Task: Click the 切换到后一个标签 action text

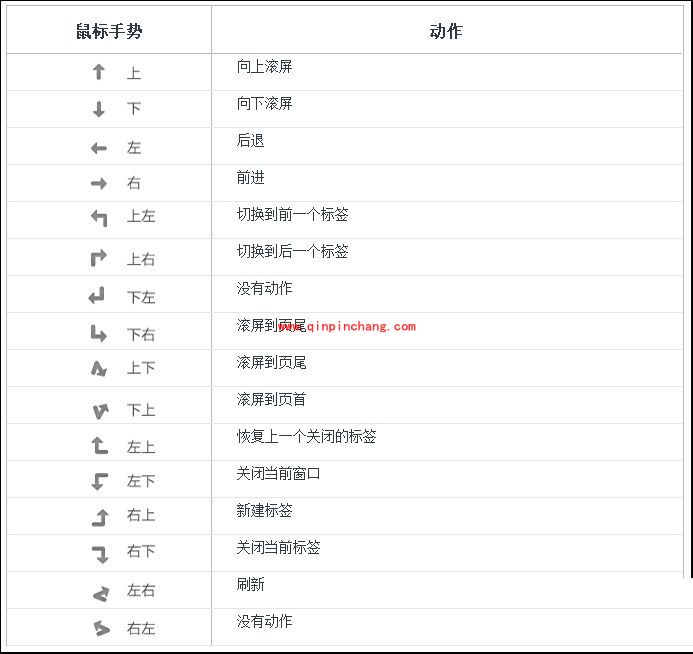Action: point(293,251)
